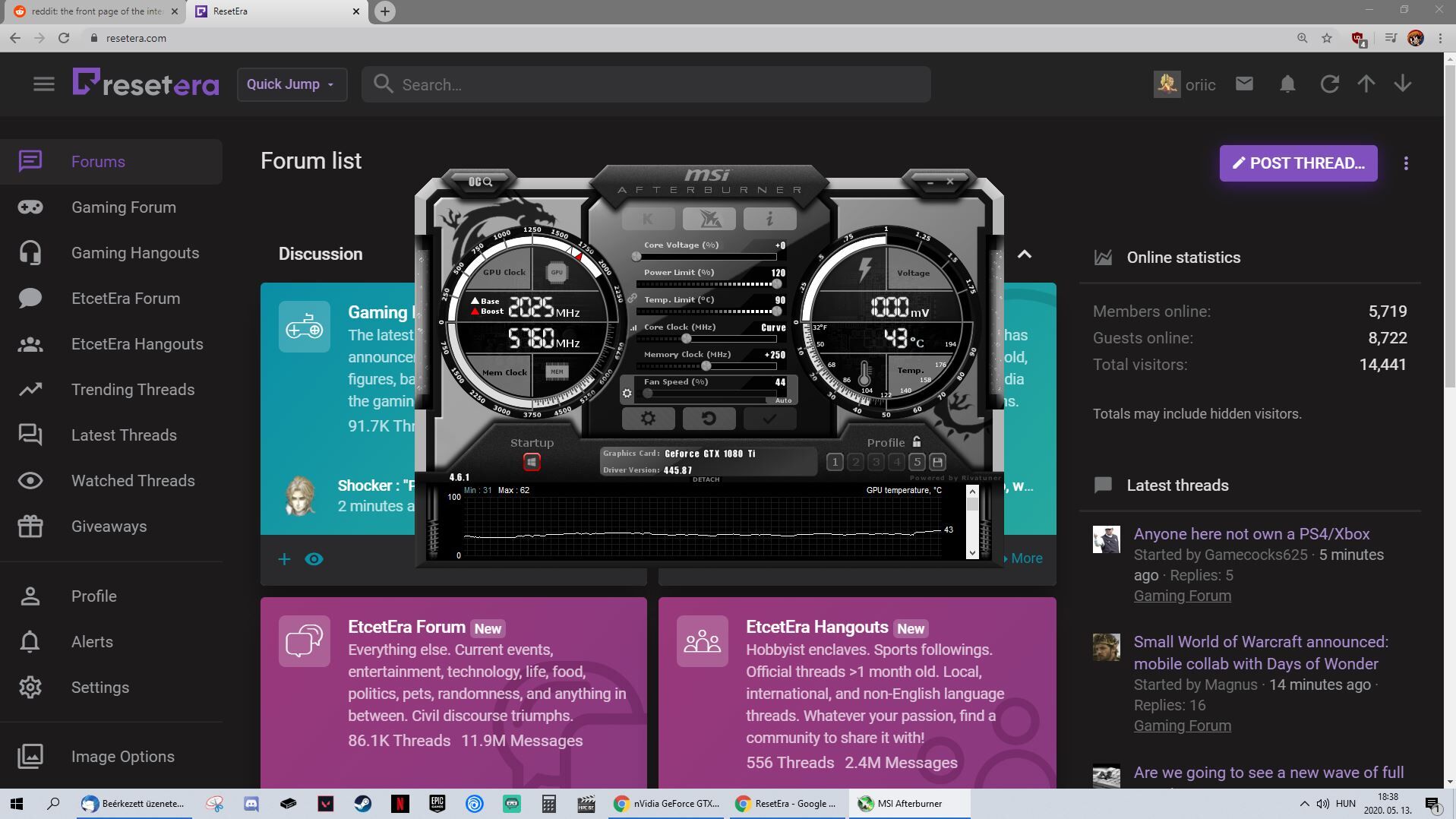Open the ResetEra hamburger menu

pyautogui.click(x=44, y=84)
